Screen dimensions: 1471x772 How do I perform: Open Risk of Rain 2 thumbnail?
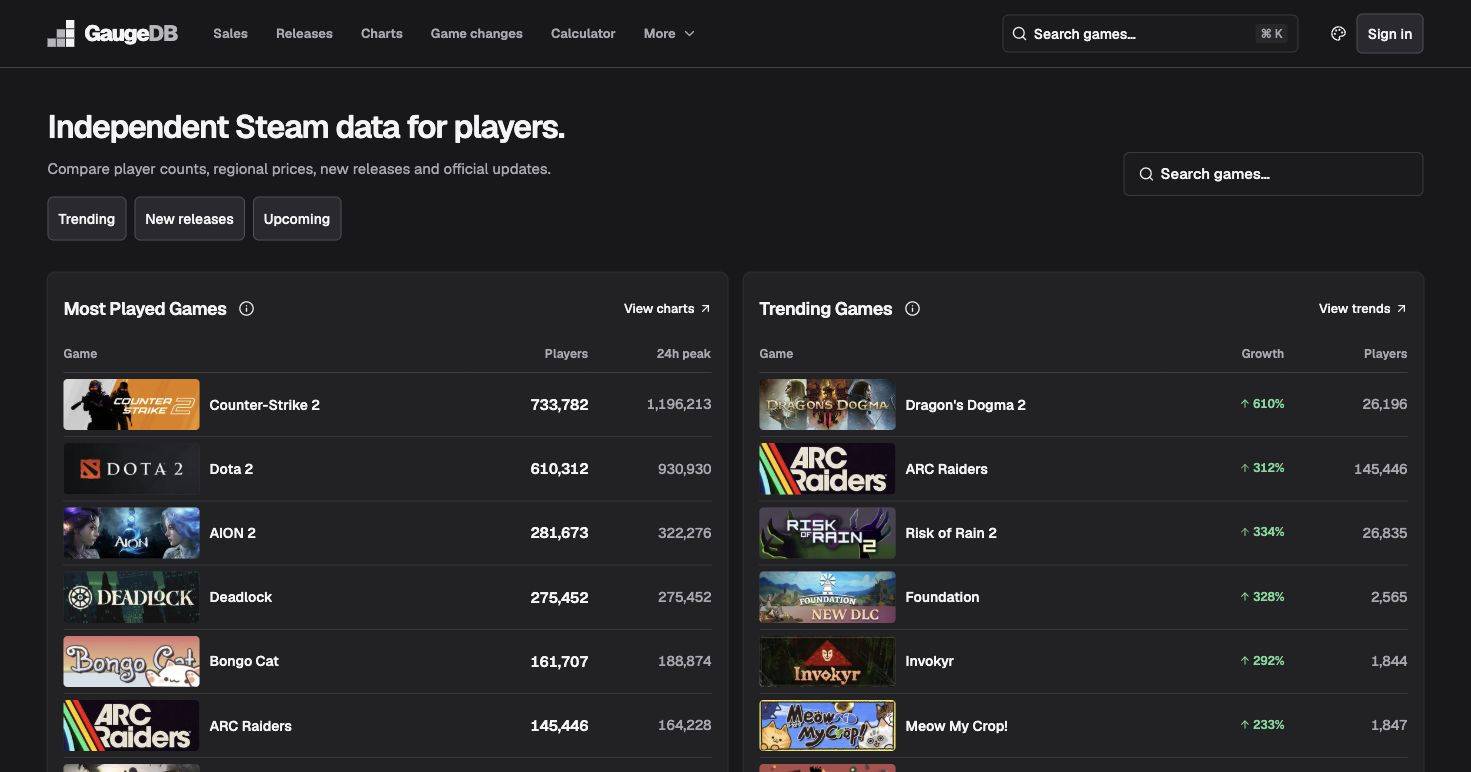click(x=827, y=533)
